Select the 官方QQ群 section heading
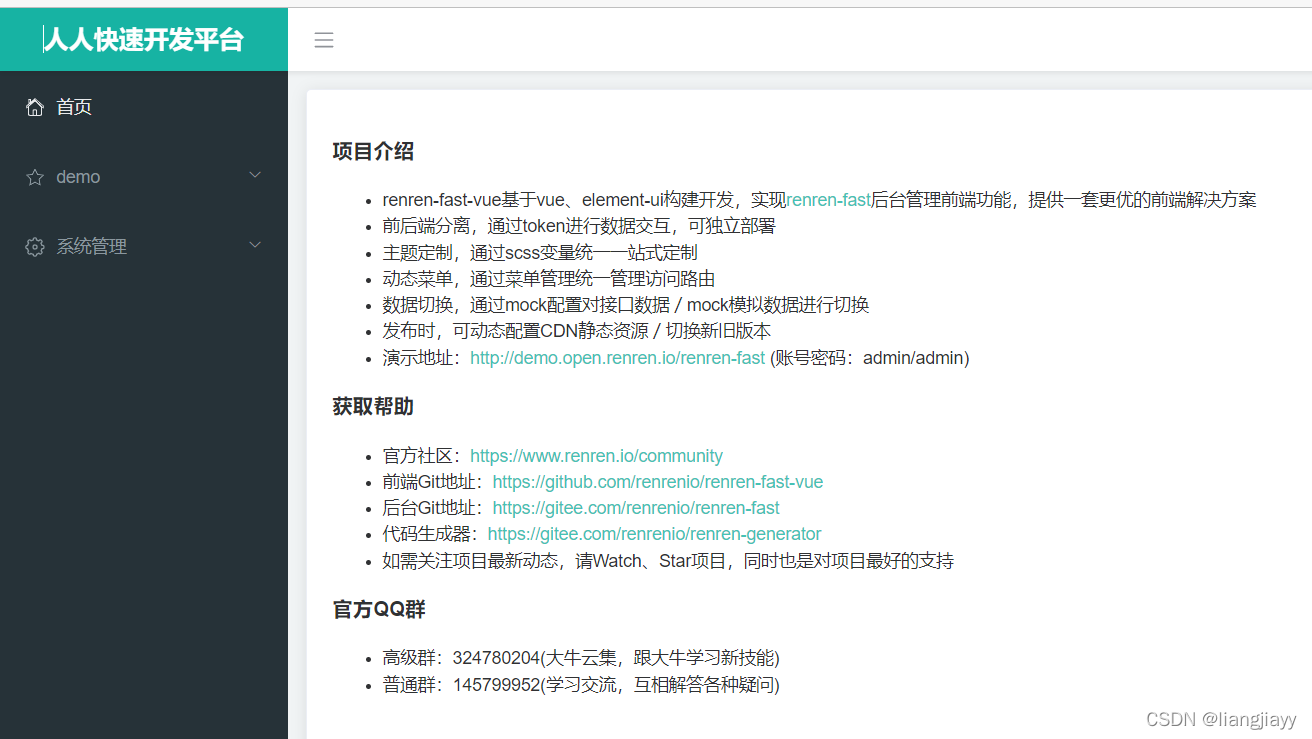The image size is (1312, 739). click(376, 609)
